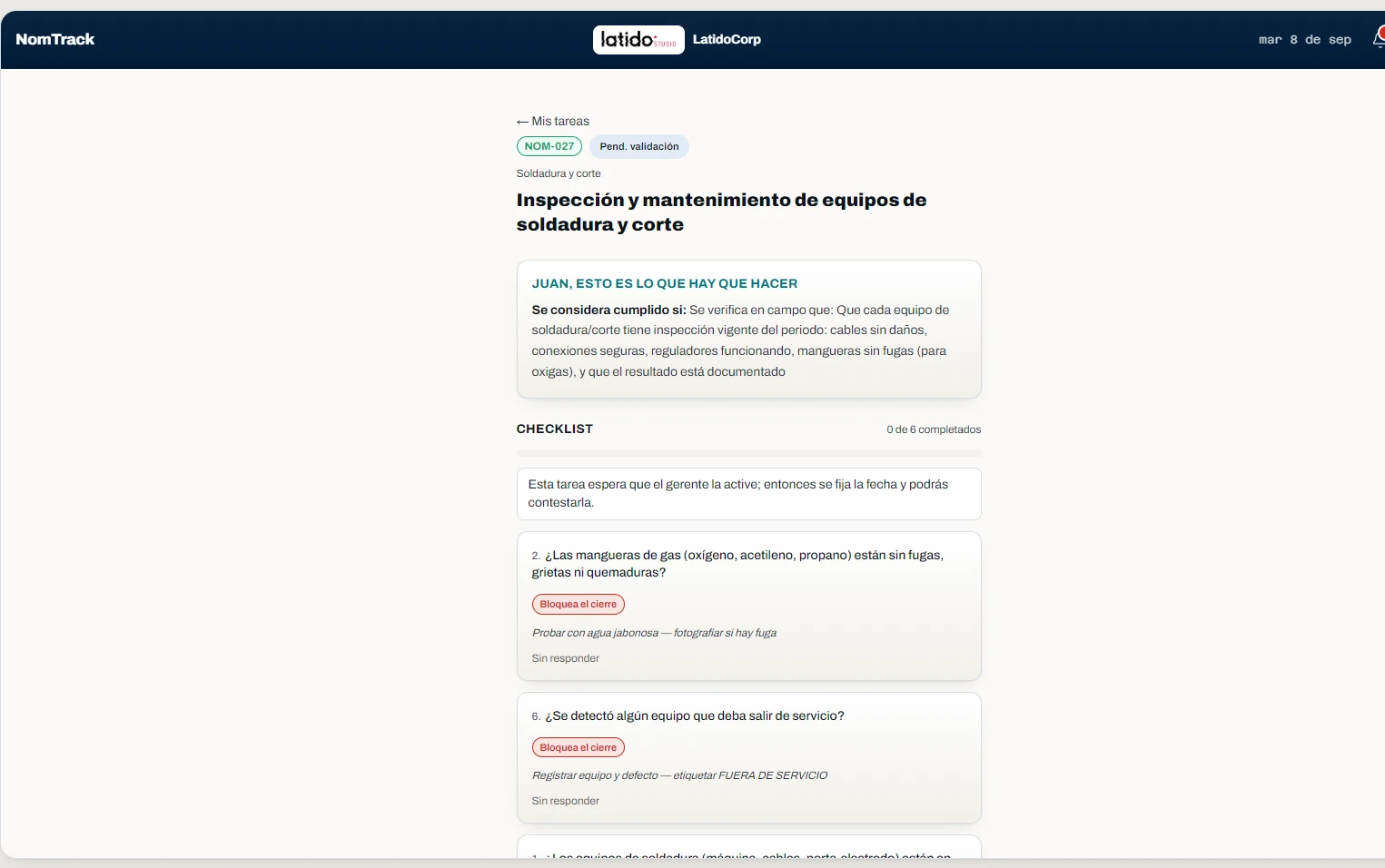
Task: Click the LatidoCorp company name
Action: click(x=727, y=39)
